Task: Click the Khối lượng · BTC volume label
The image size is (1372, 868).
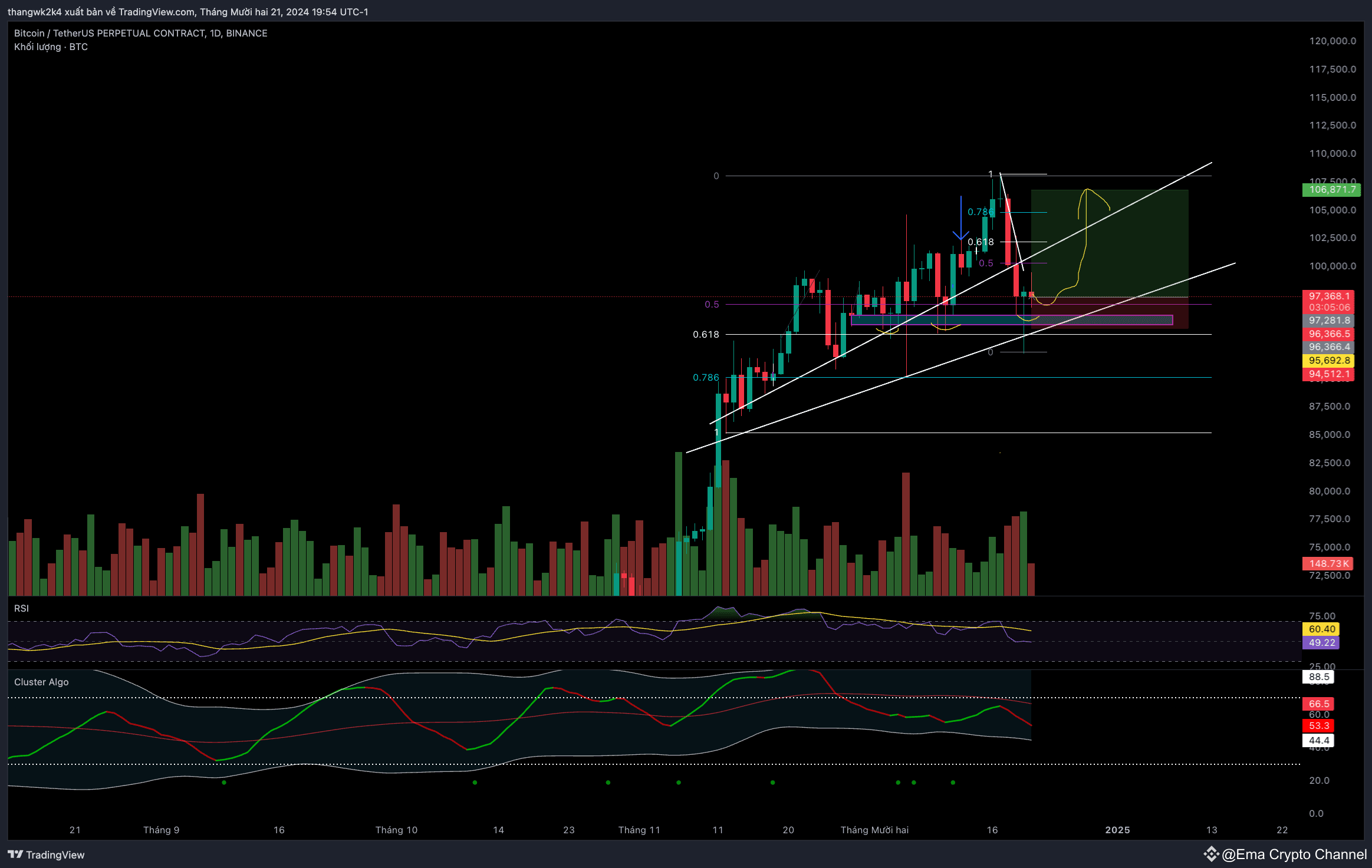Action: point(50,47)
